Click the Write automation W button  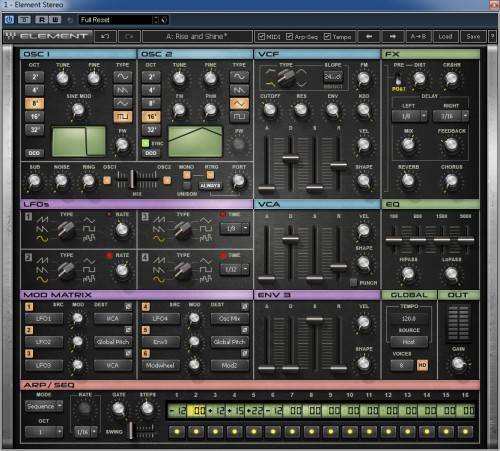point(55,20)
